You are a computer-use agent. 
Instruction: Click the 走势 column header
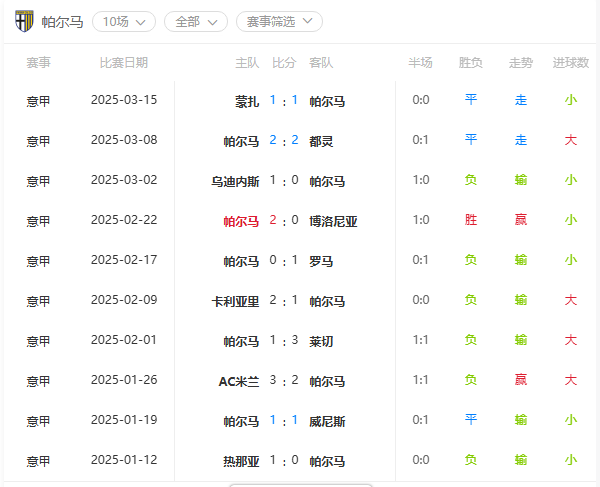point(521,62)
